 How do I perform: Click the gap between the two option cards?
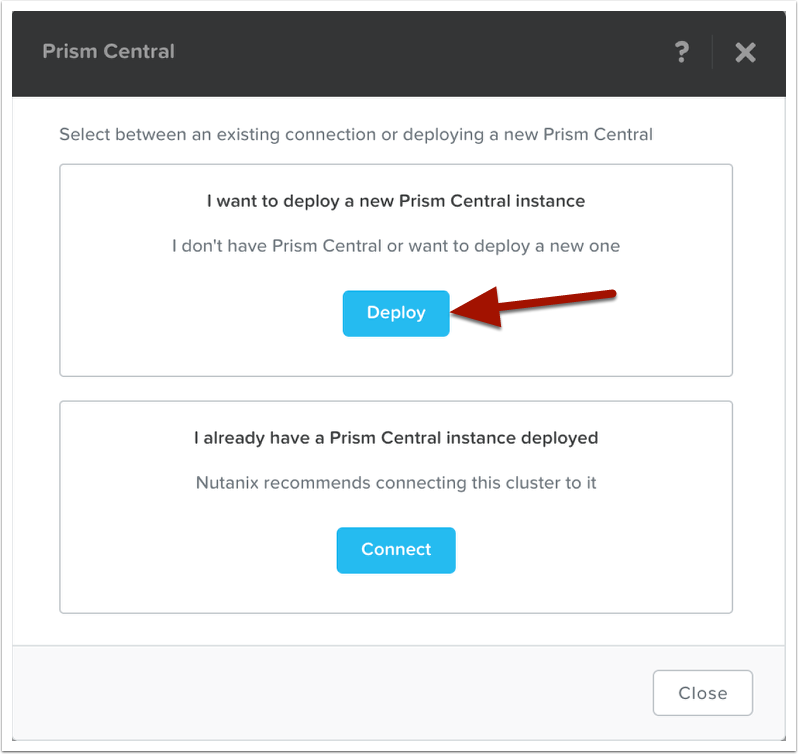point(396,389)
